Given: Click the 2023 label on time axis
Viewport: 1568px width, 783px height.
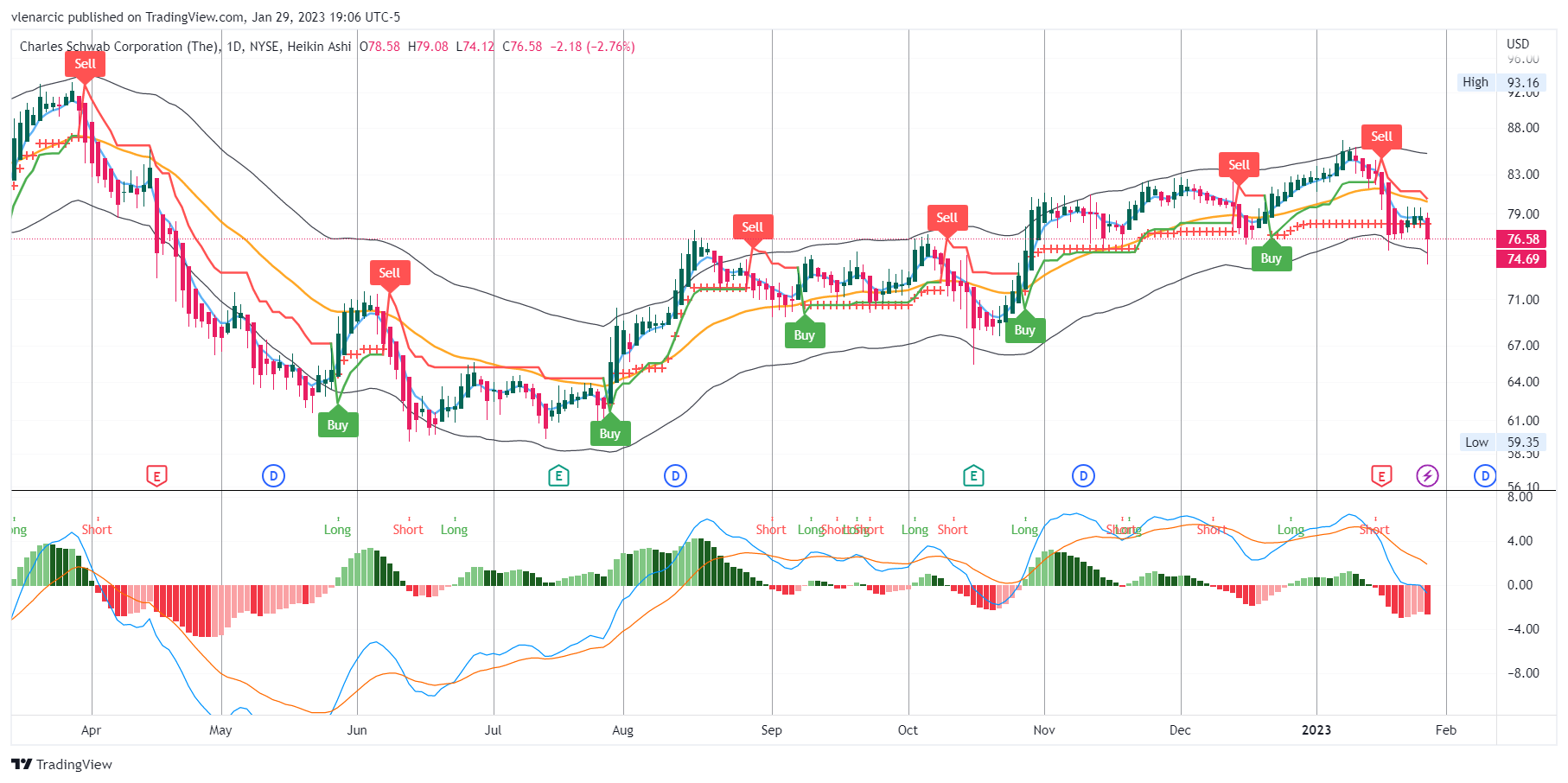Looking at the screenshot, I should click(x=1316, y=730).
